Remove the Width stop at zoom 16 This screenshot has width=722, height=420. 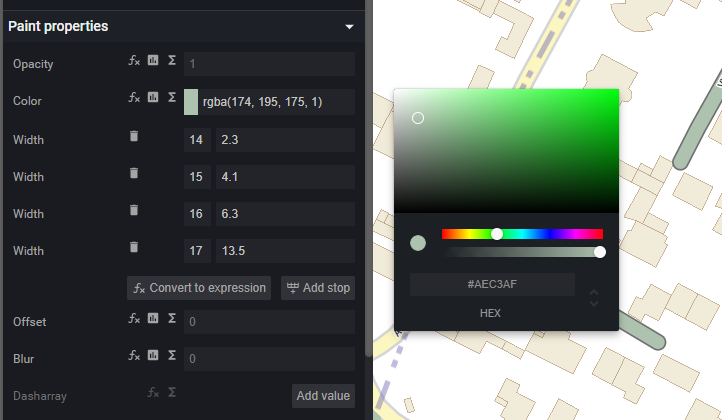point(134,210)
